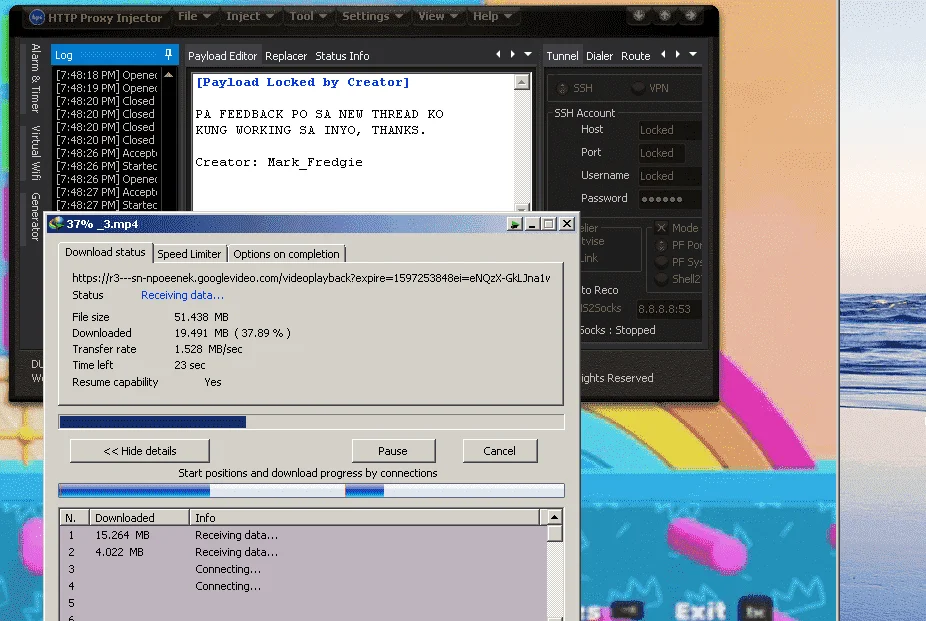This screenshot has height=621, width=926.
Task: Open the Speed Limiter tab
Action: (189, 254)
